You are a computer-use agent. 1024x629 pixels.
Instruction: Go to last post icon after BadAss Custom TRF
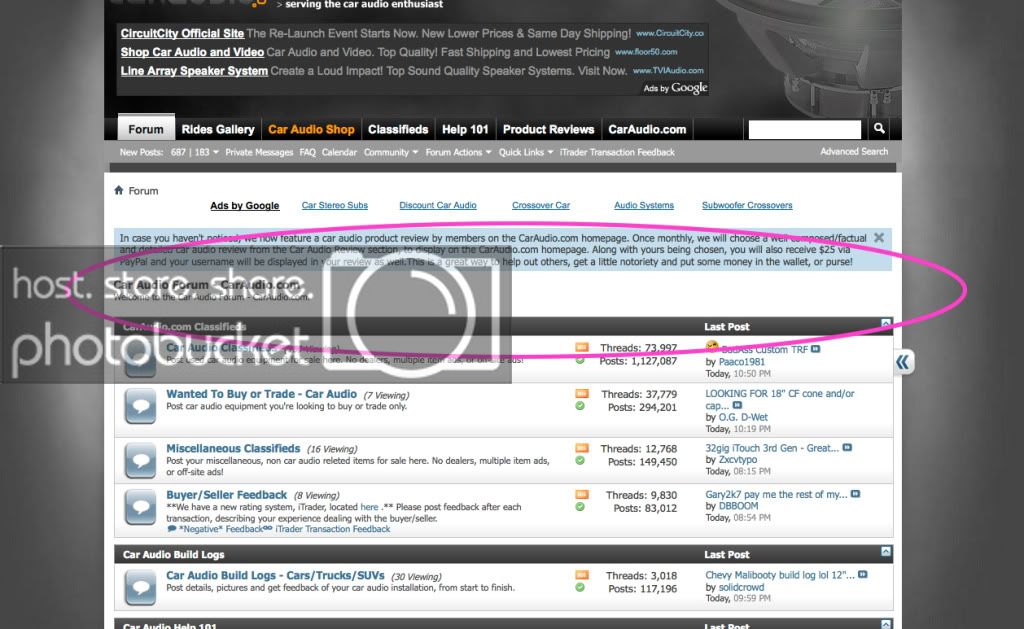pos(816,349)
